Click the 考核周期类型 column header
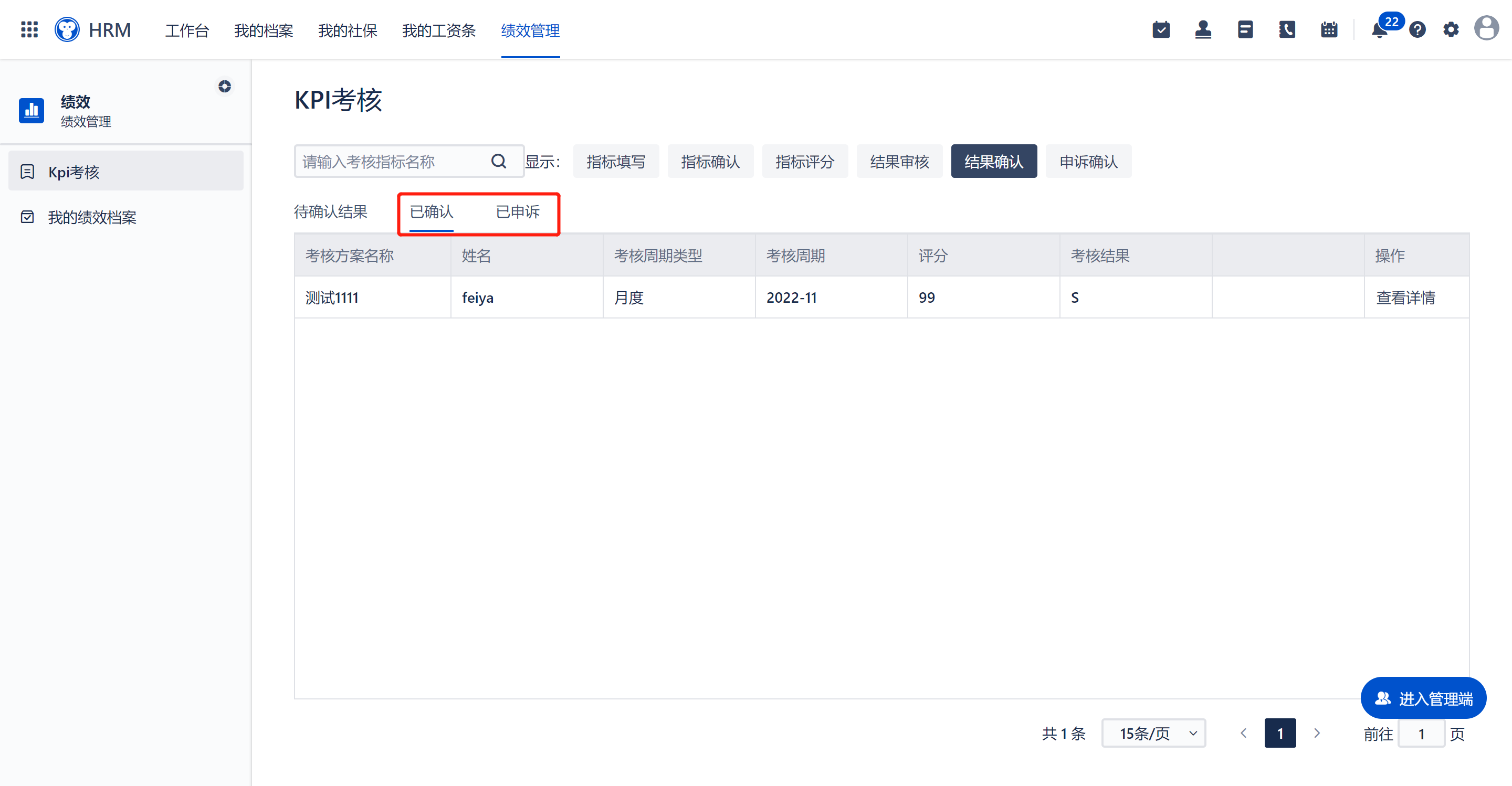This screenshot has width=1512, height=786. (679, 256)
